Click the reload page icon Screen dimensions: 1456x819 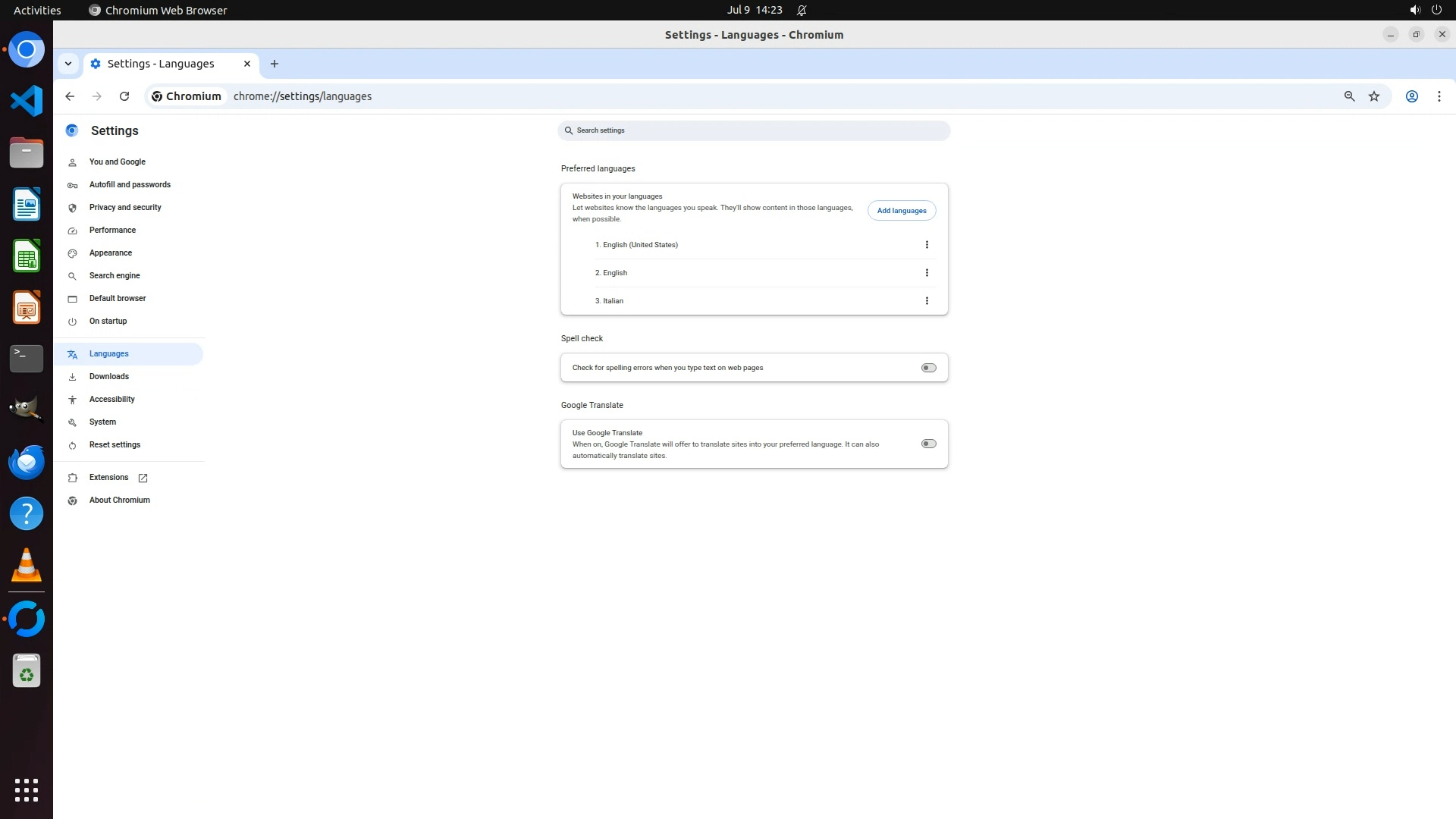click(124, 96)
